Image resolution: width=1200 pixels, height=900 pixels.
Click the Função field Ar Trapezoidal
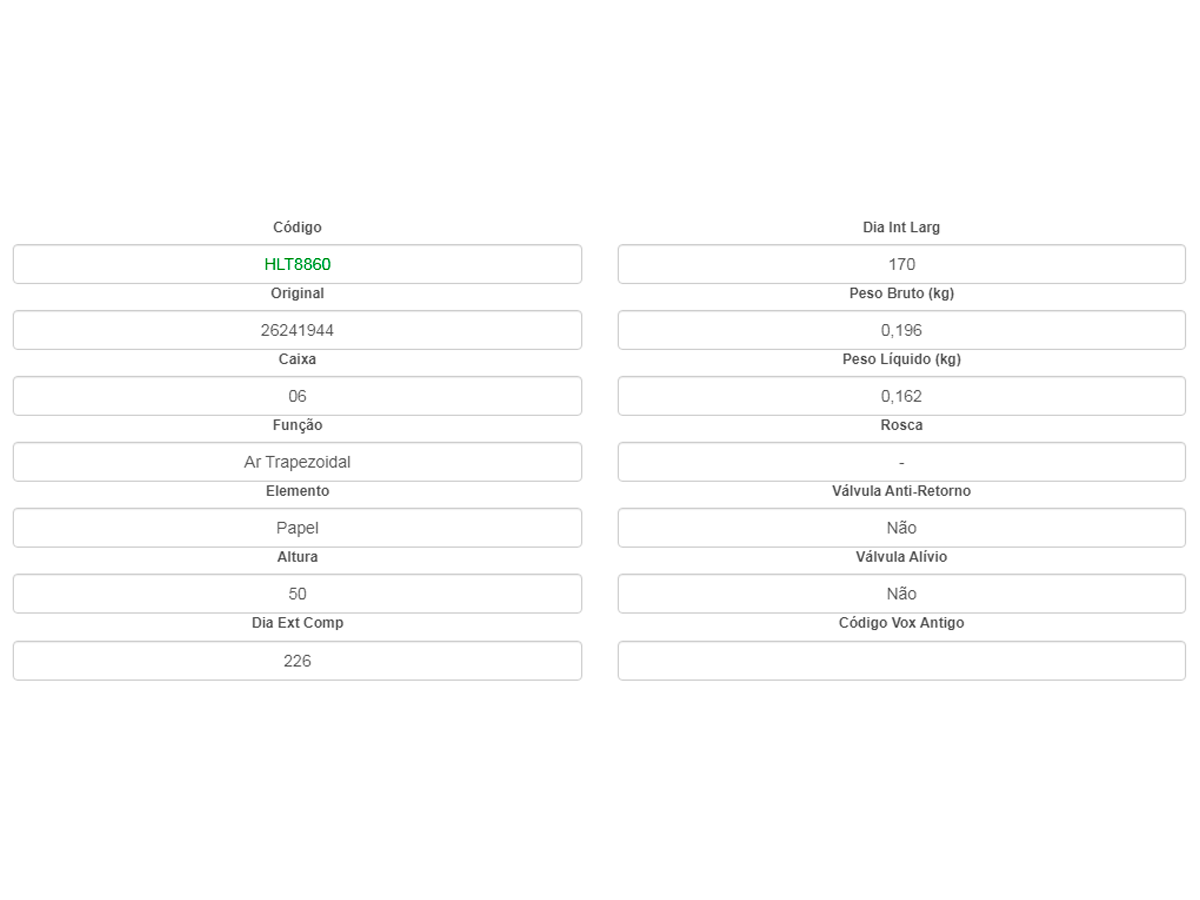click(x=297, y=462)
